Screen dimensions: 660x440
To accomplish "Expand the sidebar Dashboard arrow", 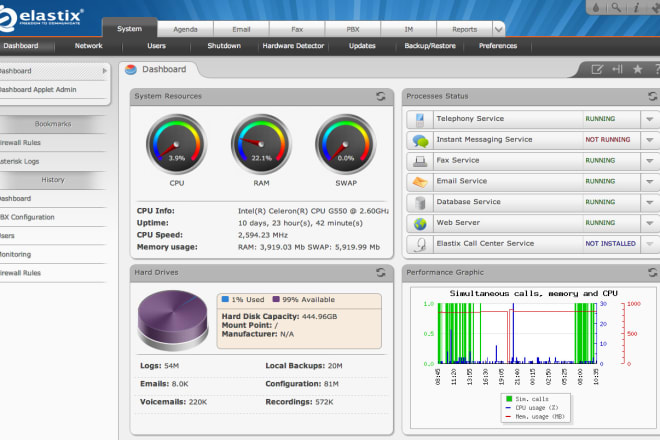I will 104,71.
